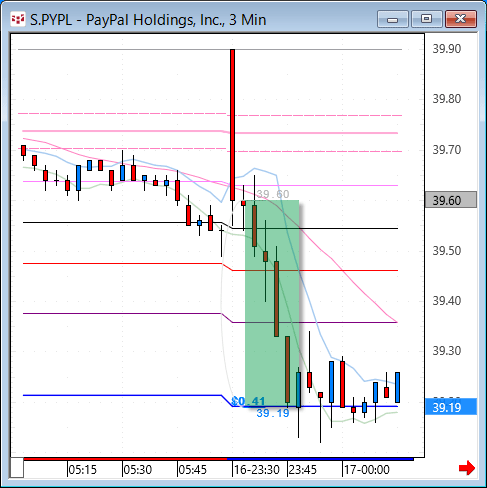Viewport: 487px width, 488px height.
Task: Click the white square at bottom-left corner
Action: (x=17, y=468)
